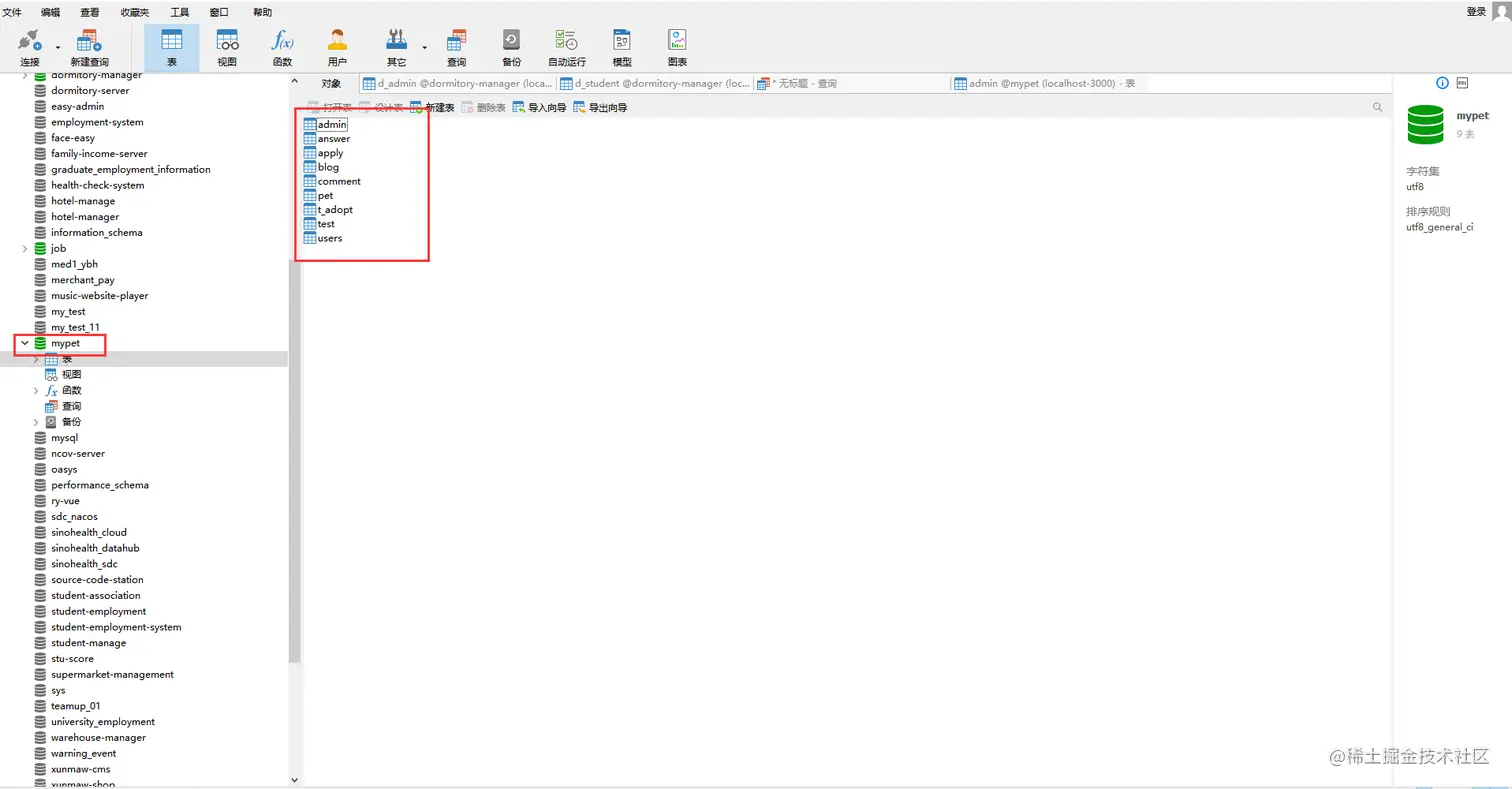This screenshot has height=789, width=1512.
Task: Open the Chart (图表) toolbar icon
Action: pos(678,40)
